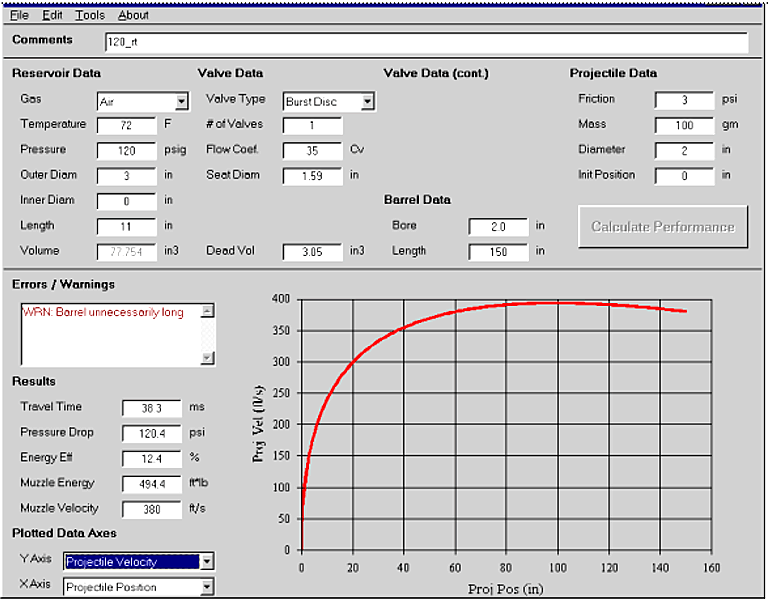Click the 'Proj Pos (in)' axis label
Viewport: 768px width, 601px height.
tap(506, 588)
